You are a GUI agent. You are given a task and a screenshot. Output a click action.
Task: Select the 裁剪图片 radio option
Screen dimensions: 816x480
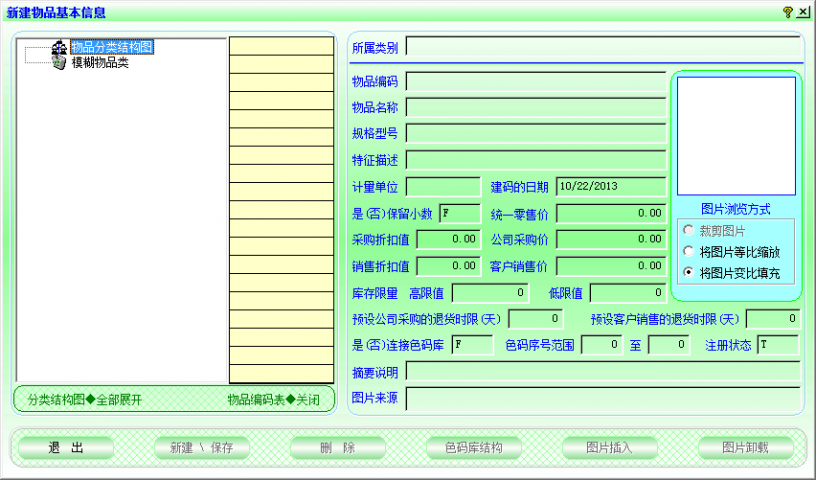click(688, 231)
